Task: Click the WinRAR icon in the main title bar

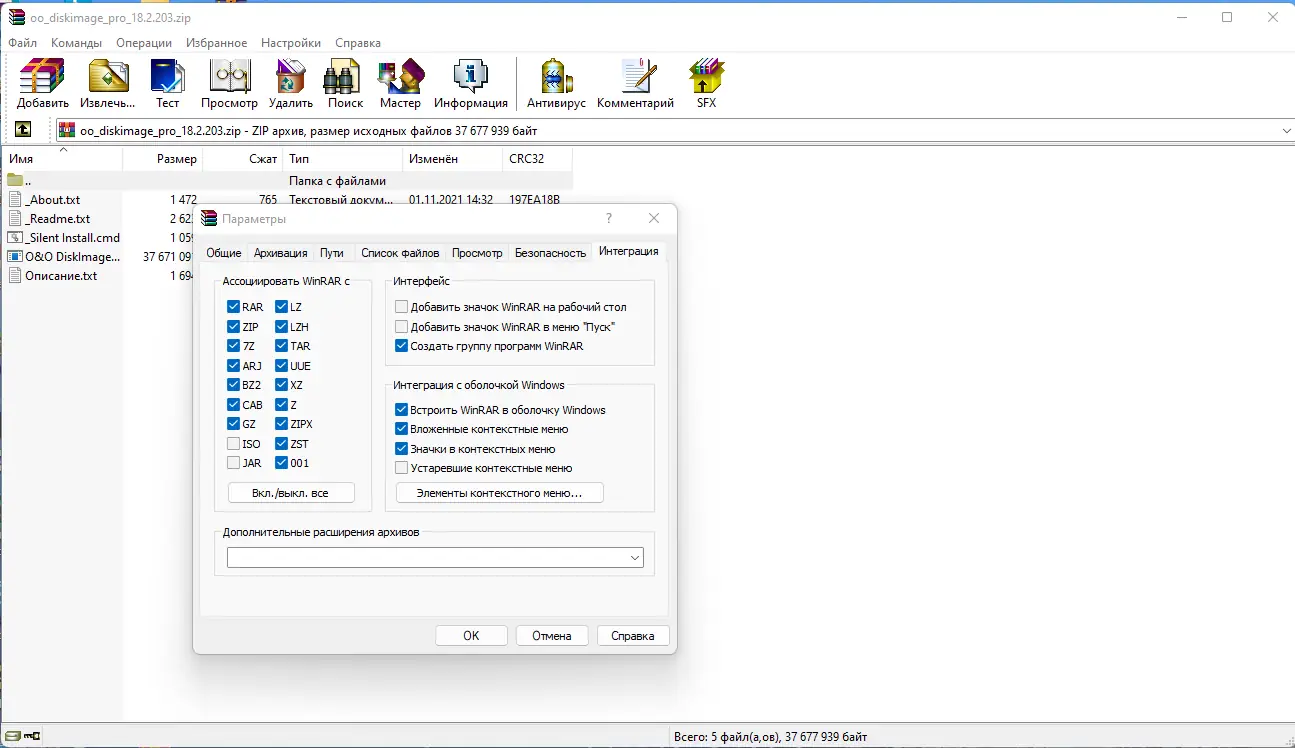Action: [x=17, y=17]
